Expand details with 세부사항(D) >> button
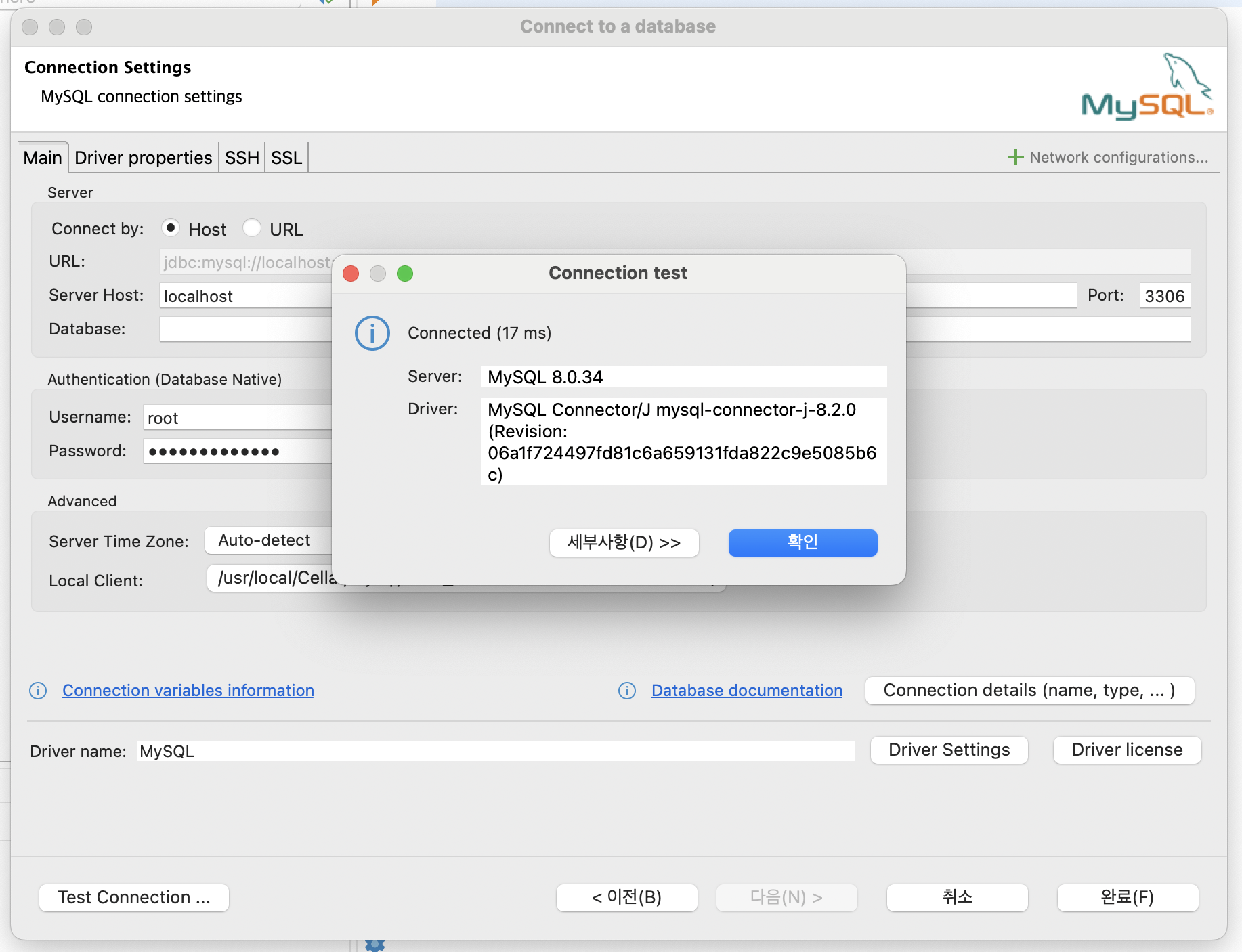This screenshot has width=1242, height=952. [624, 542]
